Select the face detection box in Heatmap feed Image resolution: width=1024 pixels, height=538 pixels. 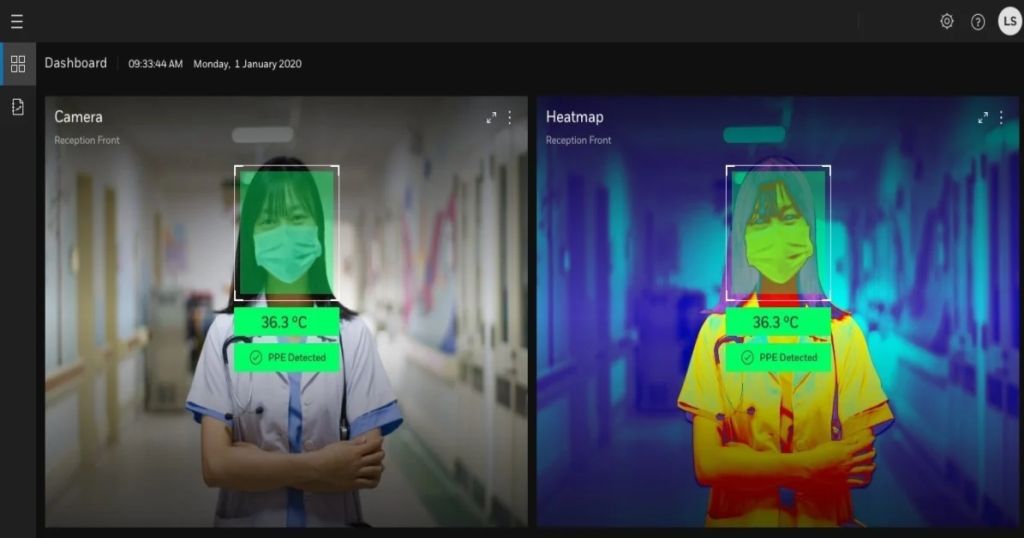pyautogui.click(x=778, y=233)
